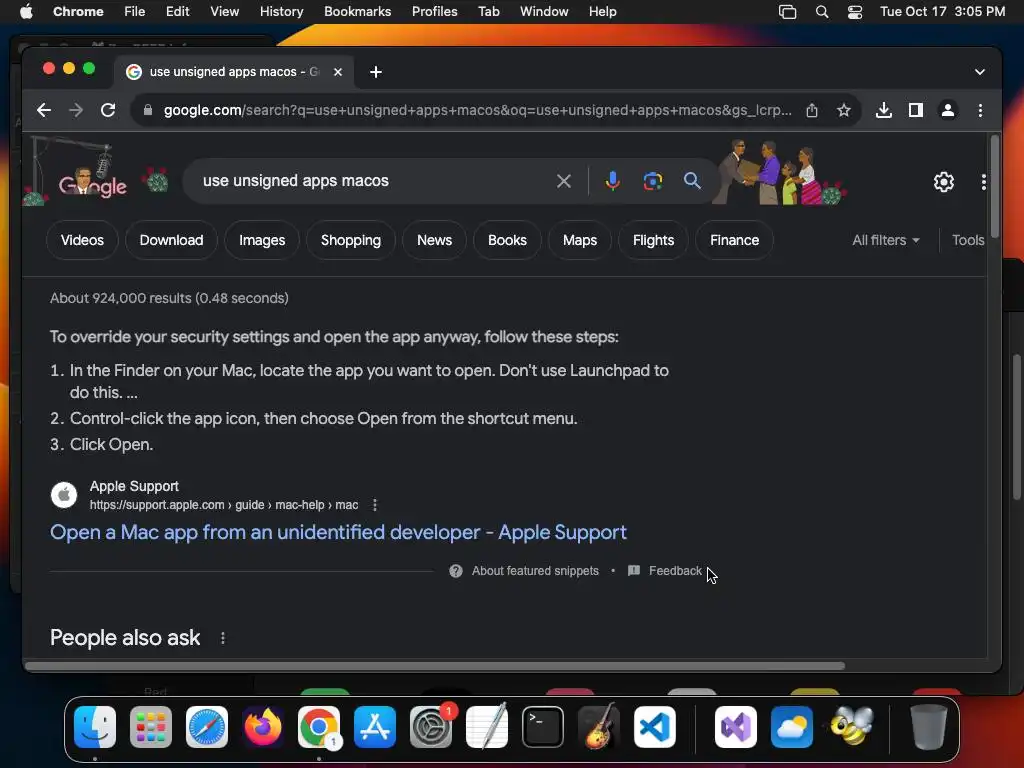This screenshot has width=1024, height=768.
Task: Open the Window menu
Action: pyautogui.click(x=544, y=12)
